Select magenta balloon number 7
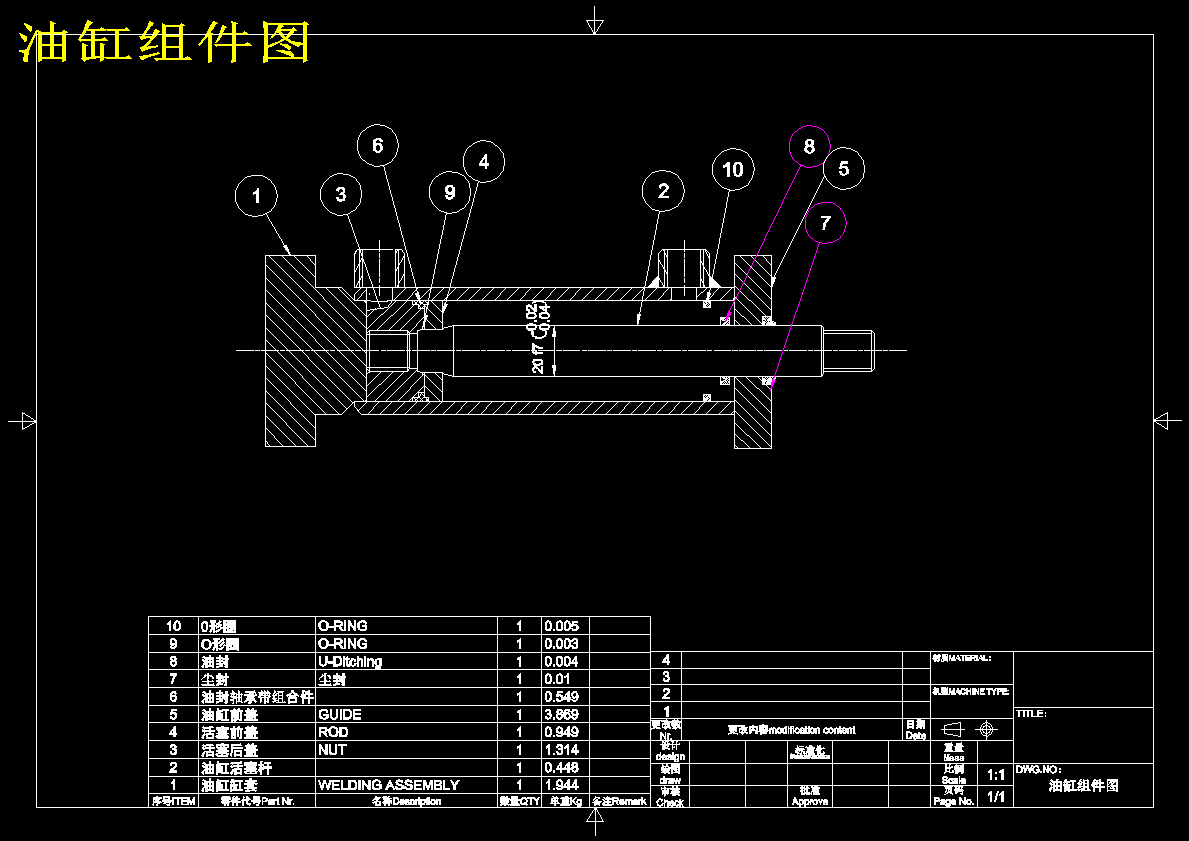1189x841 pixels. pyautogui.click(x=825, y=222)
